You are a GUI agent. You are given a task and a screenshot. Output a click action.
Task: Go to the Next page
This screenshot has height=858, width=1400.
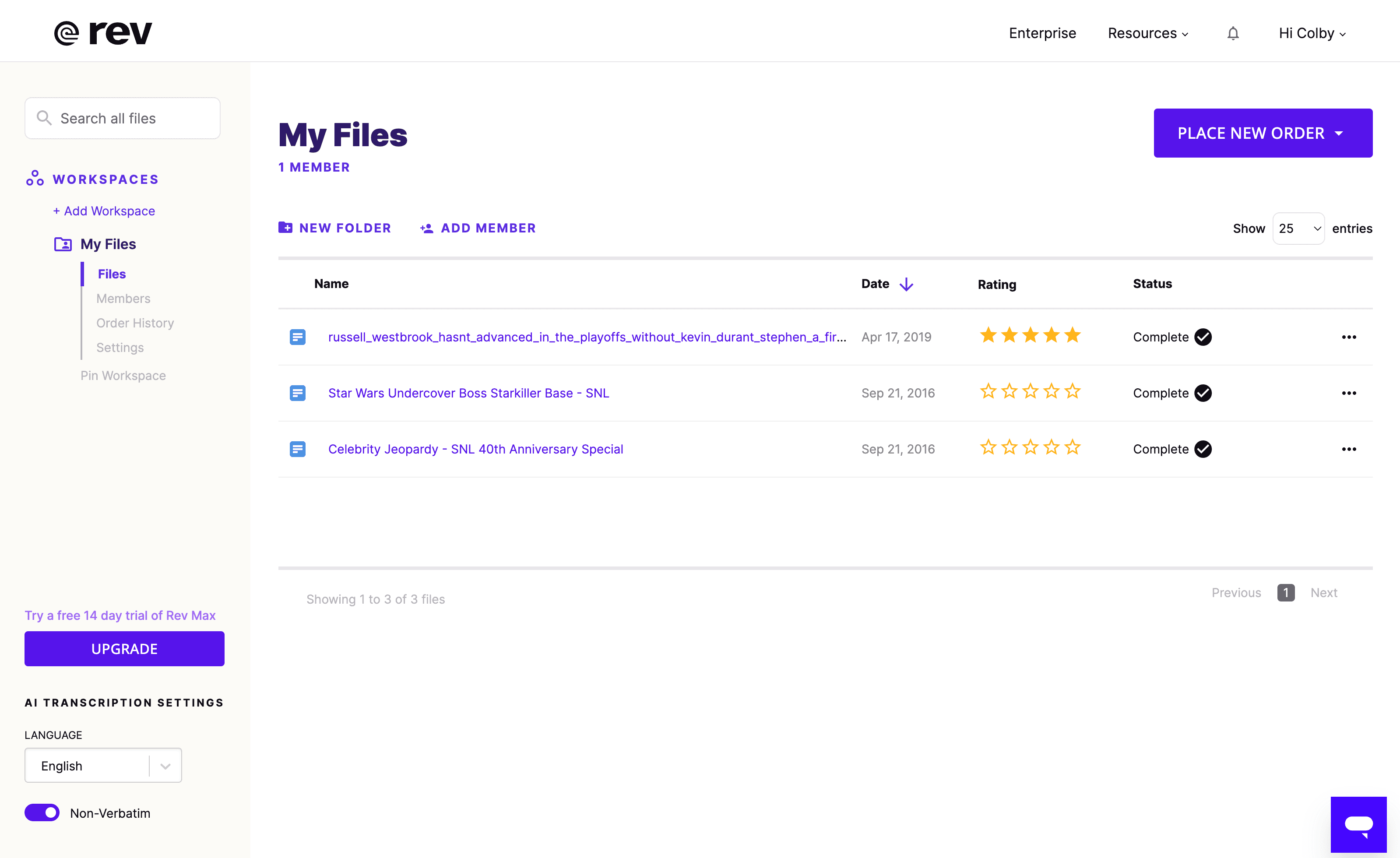[1324, 593]
